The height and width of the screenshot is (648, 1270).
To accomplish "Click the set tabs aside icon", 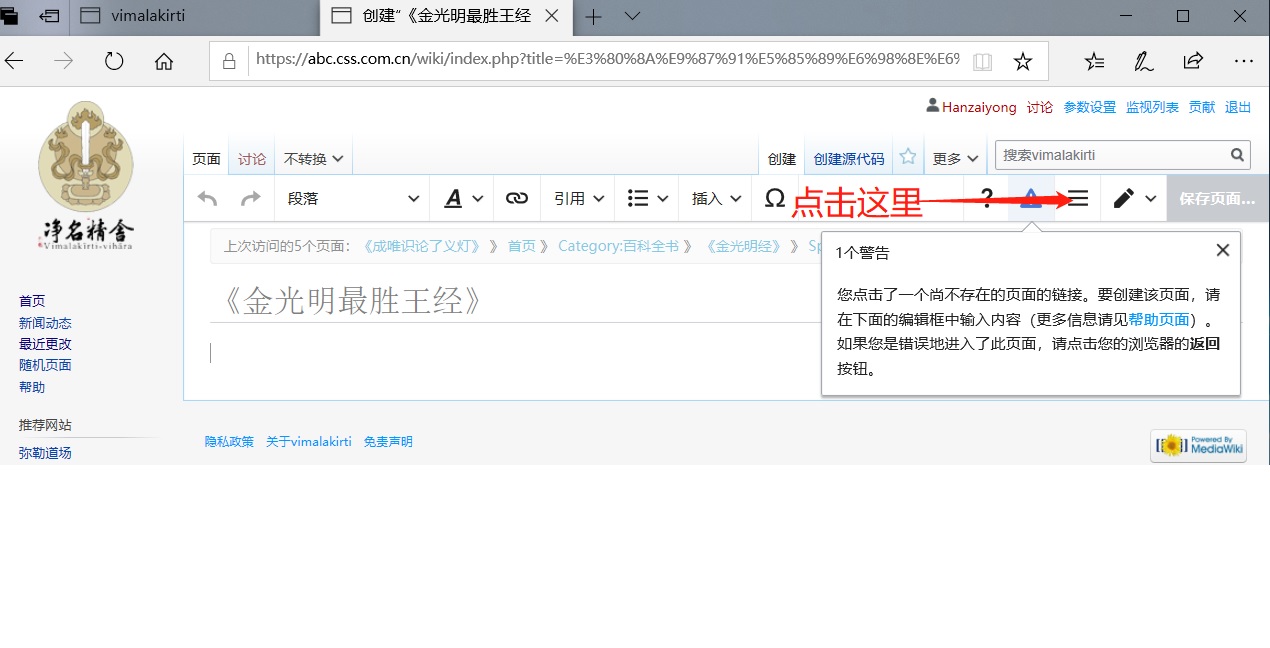I will pyautogui.click(x=49, y=16).
